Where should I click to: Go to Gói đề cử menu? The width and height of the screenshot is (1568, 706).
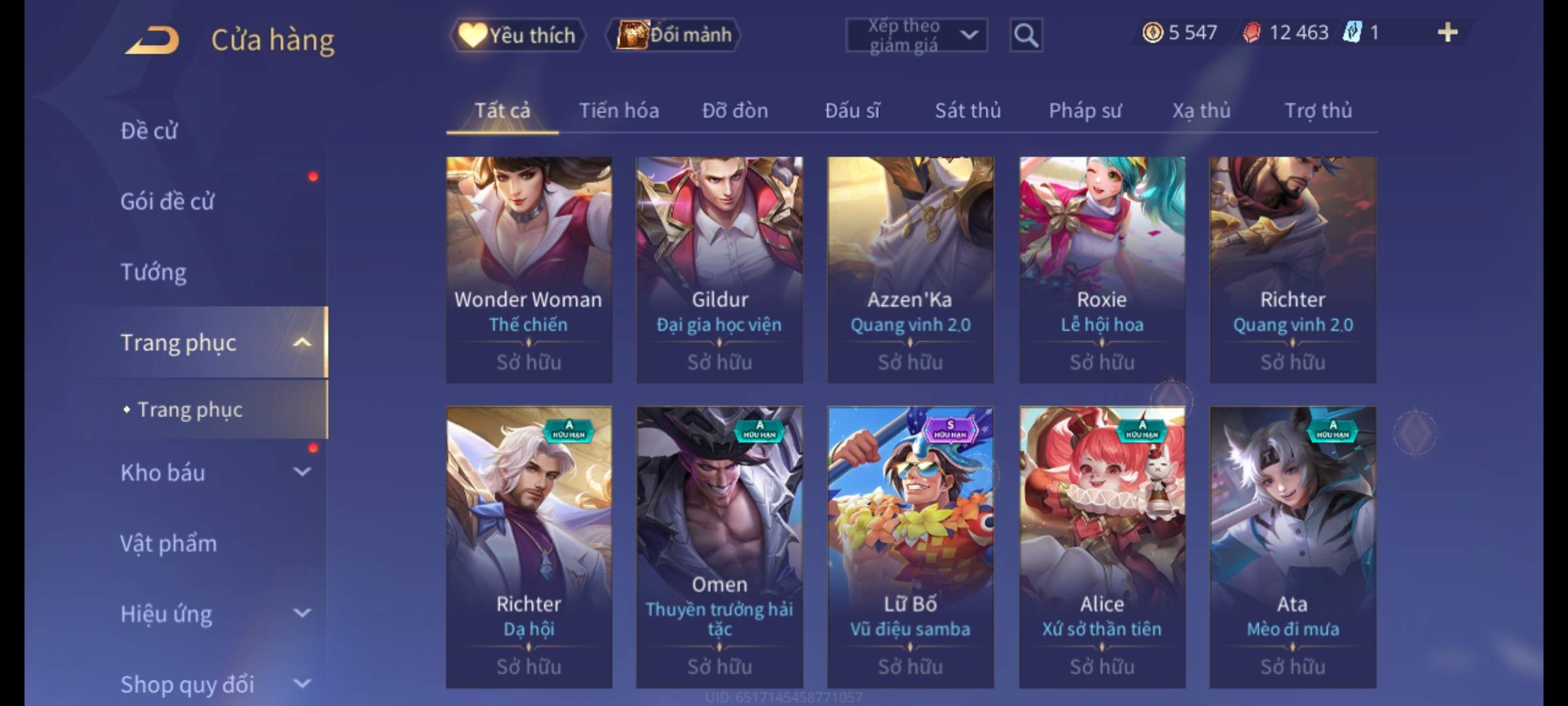pos(167,201)
